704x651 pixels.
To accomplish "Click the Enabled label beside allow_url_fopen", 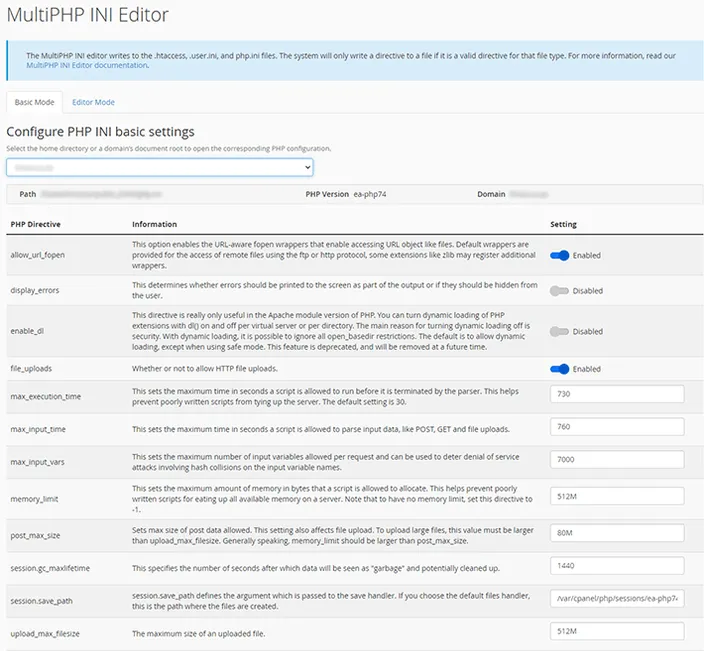I will point(586,255).
